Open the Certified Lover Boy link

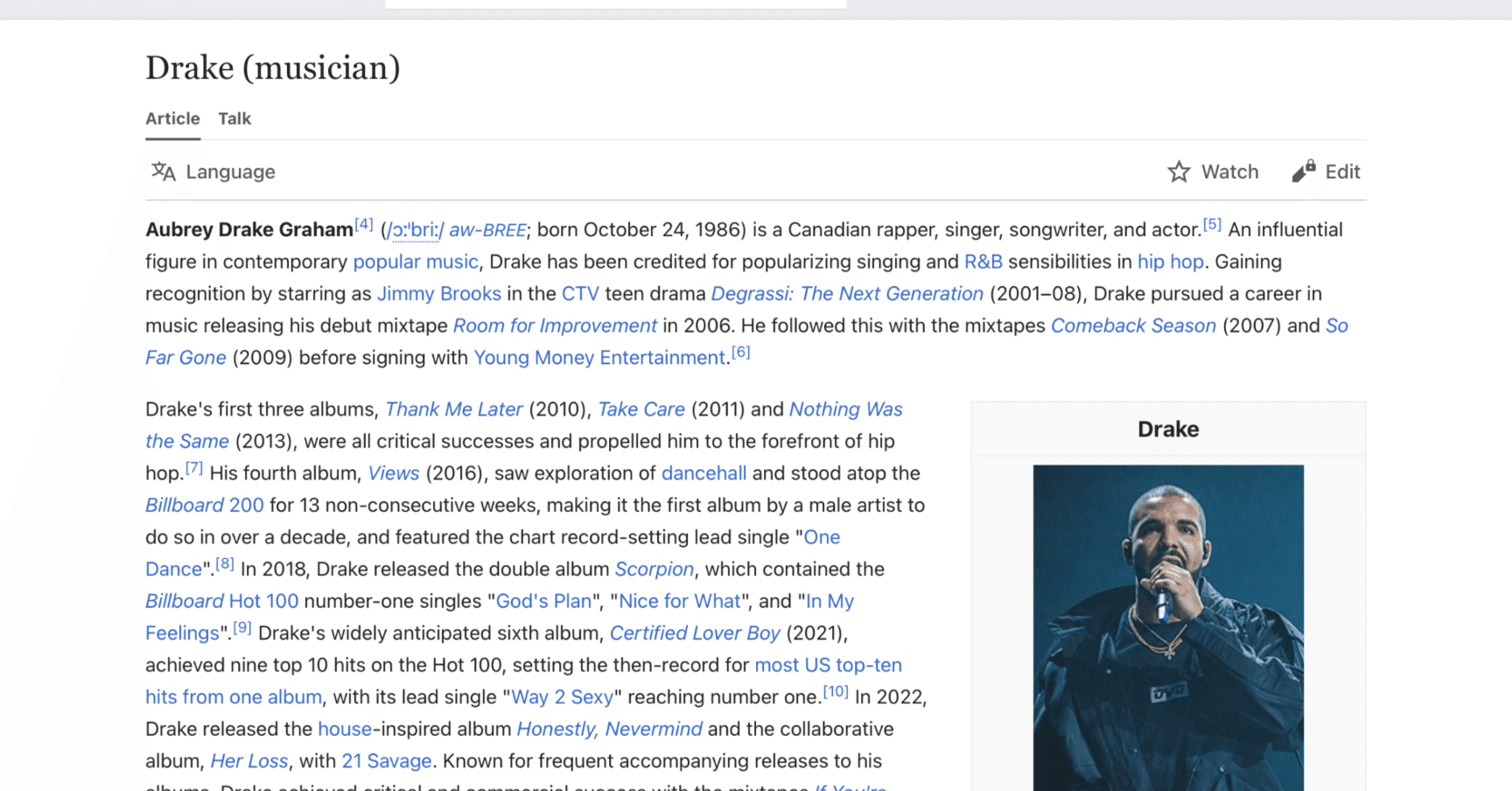click(x=695, y=633)
